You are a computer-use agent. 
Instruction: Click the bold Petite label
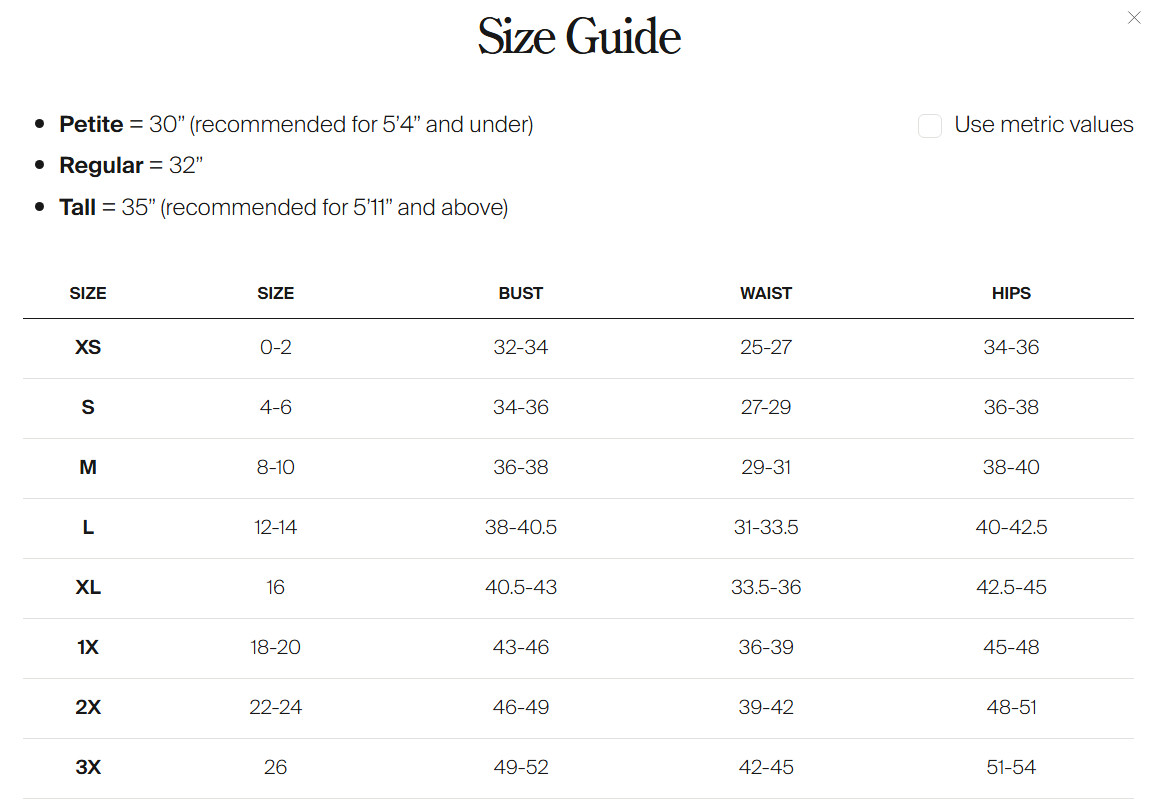click(91, 125)
